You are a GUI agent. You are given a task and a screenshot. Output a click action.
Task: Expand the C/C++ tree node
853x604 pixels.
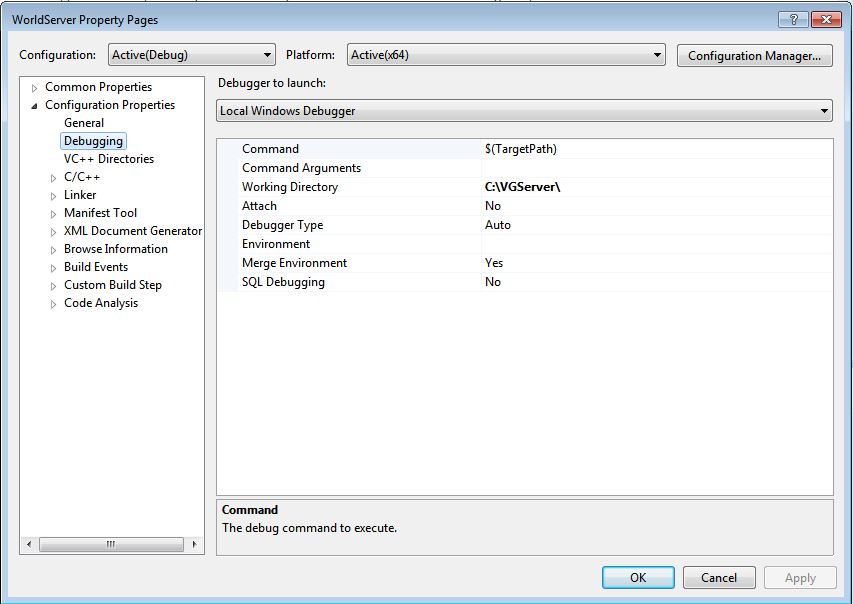54,178
